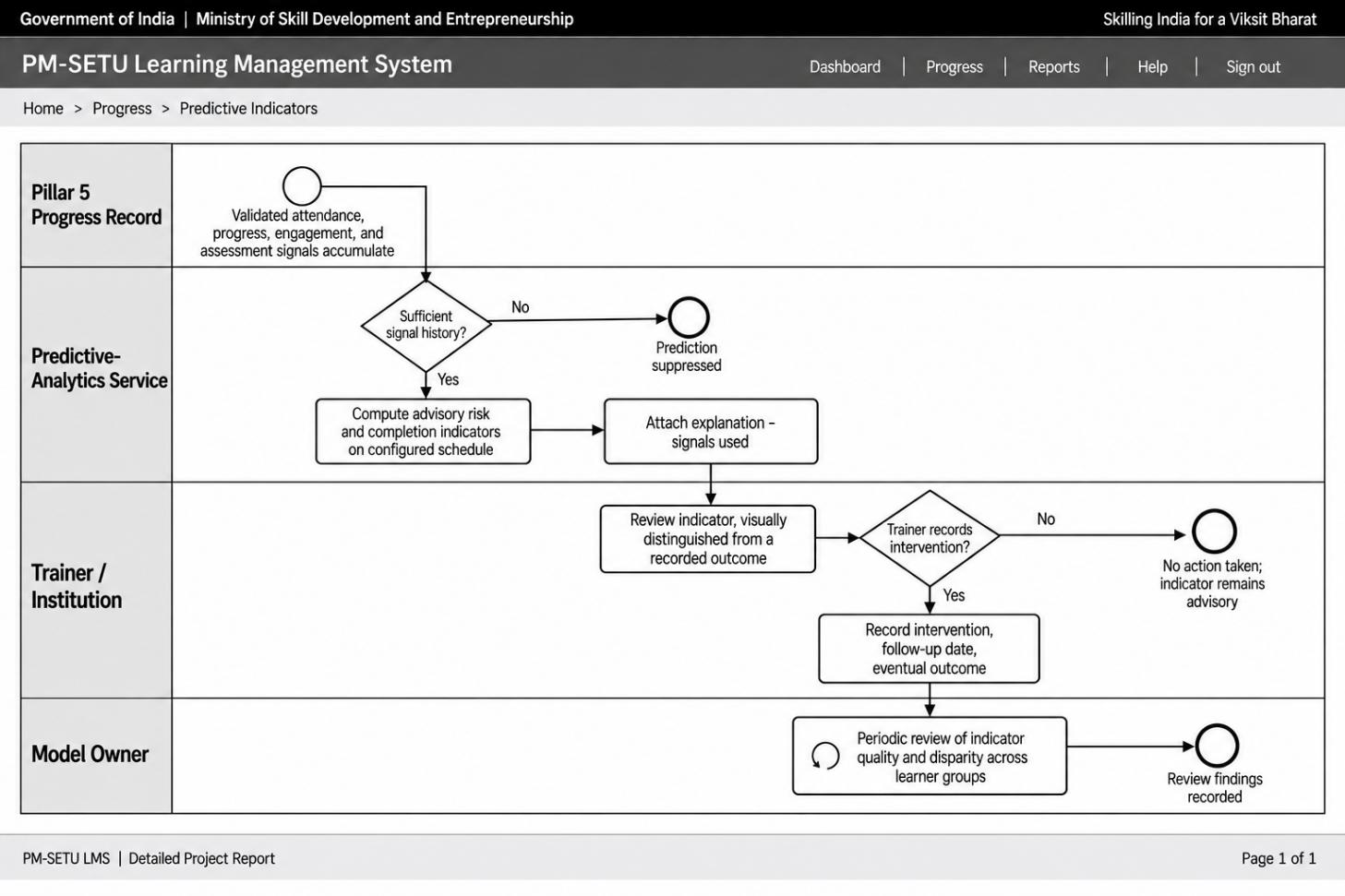1345x896 pixels.
Task: Click Progress in the breadcrumb trail
Action: coord(122,108)
